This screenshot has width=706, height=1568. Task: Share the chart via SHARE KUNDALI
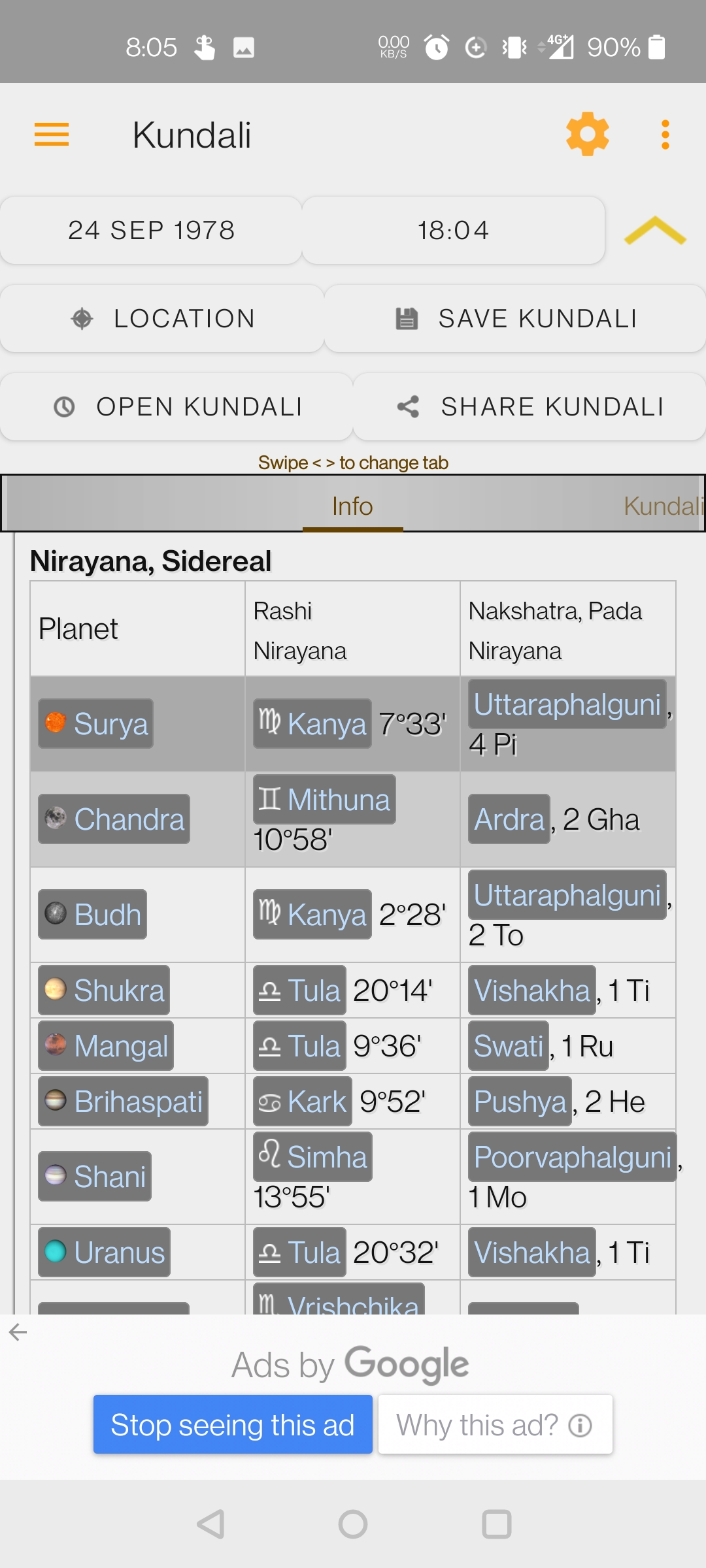[529, 407]
